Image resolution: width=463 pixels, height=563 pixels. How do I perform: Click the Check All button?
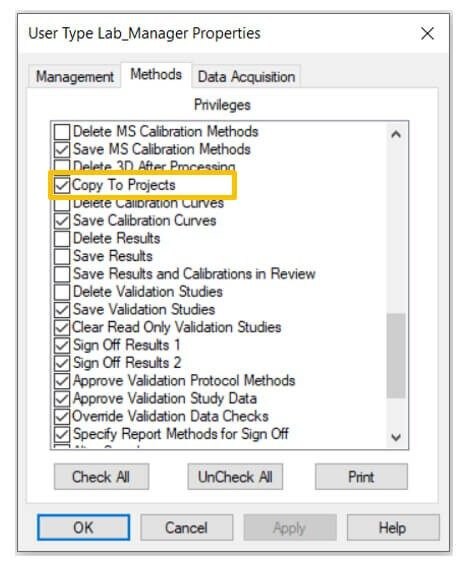(x=101, y=477)
